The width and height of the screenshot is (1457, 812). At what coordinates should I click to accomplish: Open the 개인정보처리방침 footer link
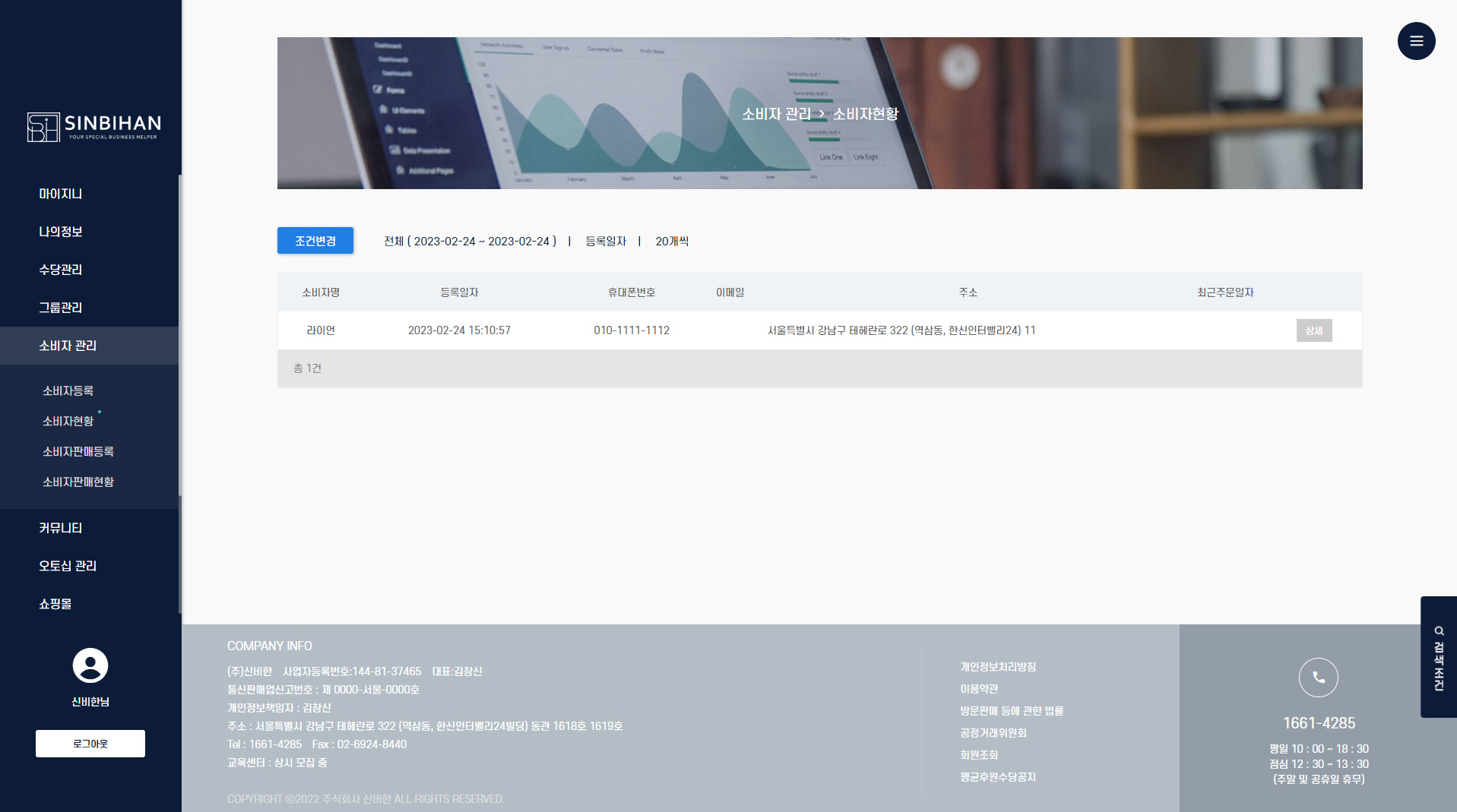(998, 667)
